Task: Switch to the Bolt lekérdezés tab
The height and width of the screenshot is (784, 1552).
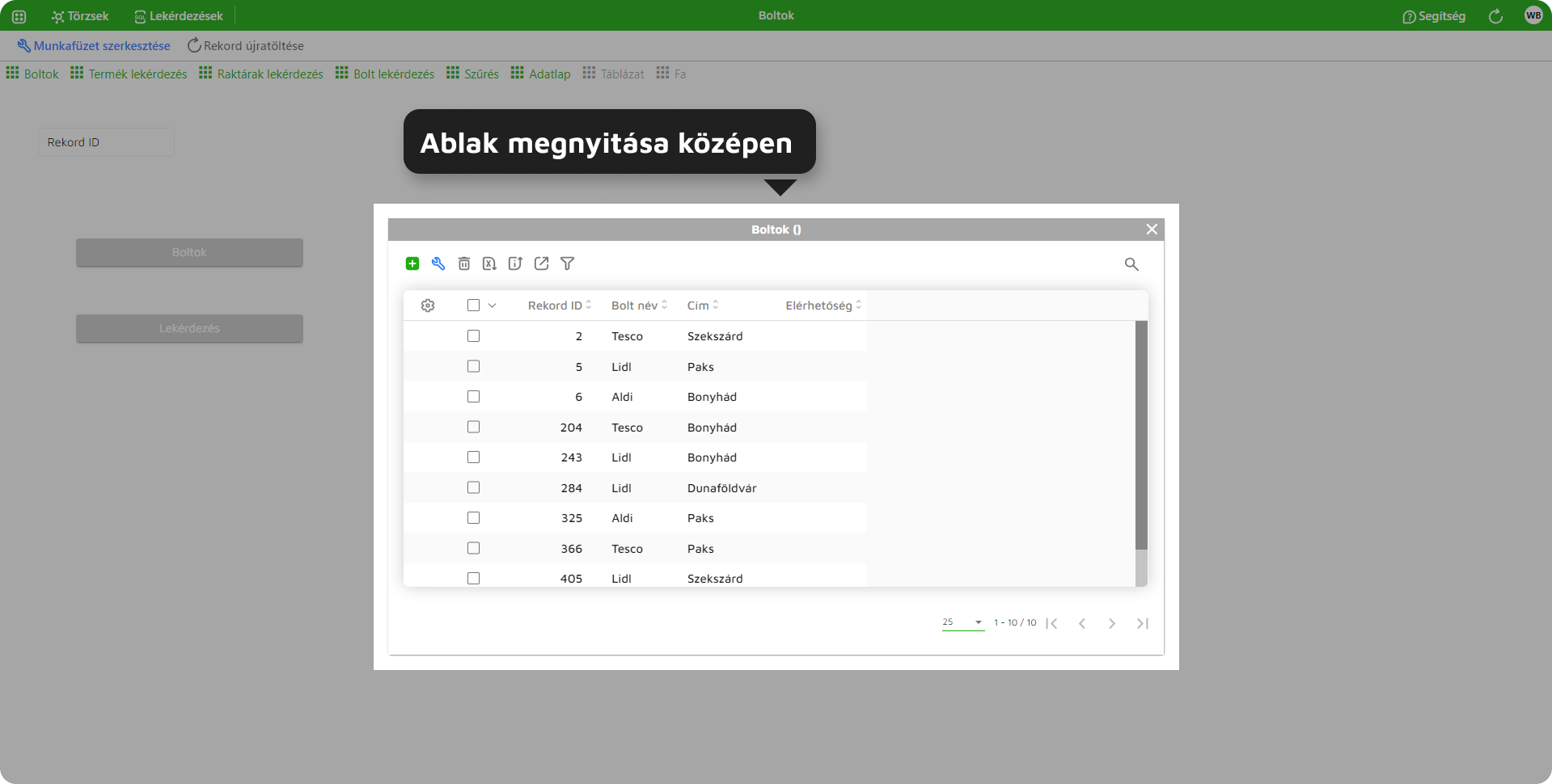Action: click(x=385, y=74)
